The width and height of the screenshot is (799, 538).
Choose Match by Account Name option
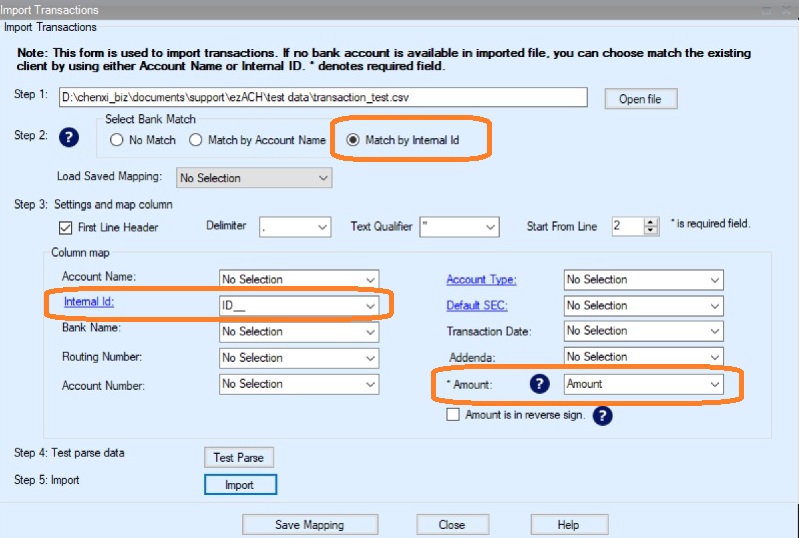tap(196, 141)
